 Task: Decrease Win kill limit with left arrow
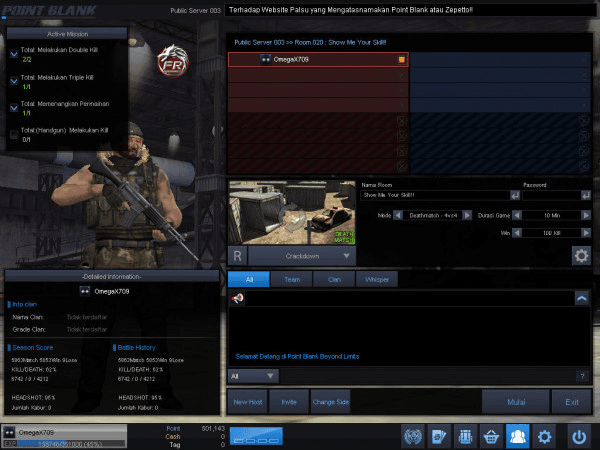(517, 233)
